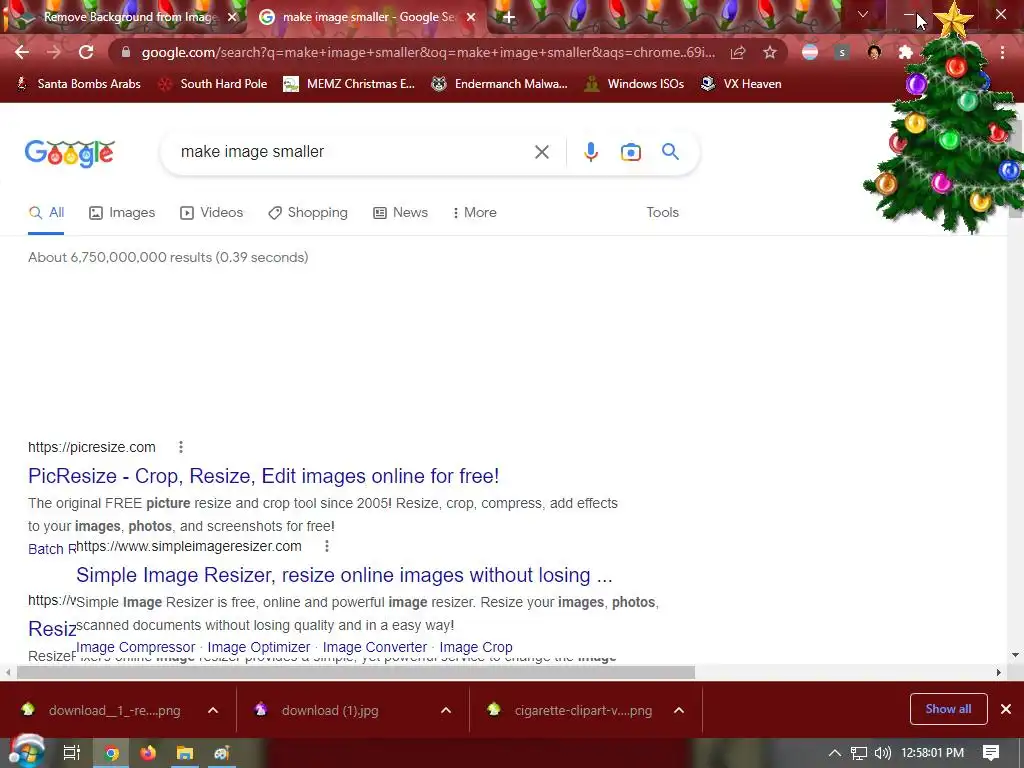Click the scroll left arrow of horizontal scrollbar

(7, 672)
